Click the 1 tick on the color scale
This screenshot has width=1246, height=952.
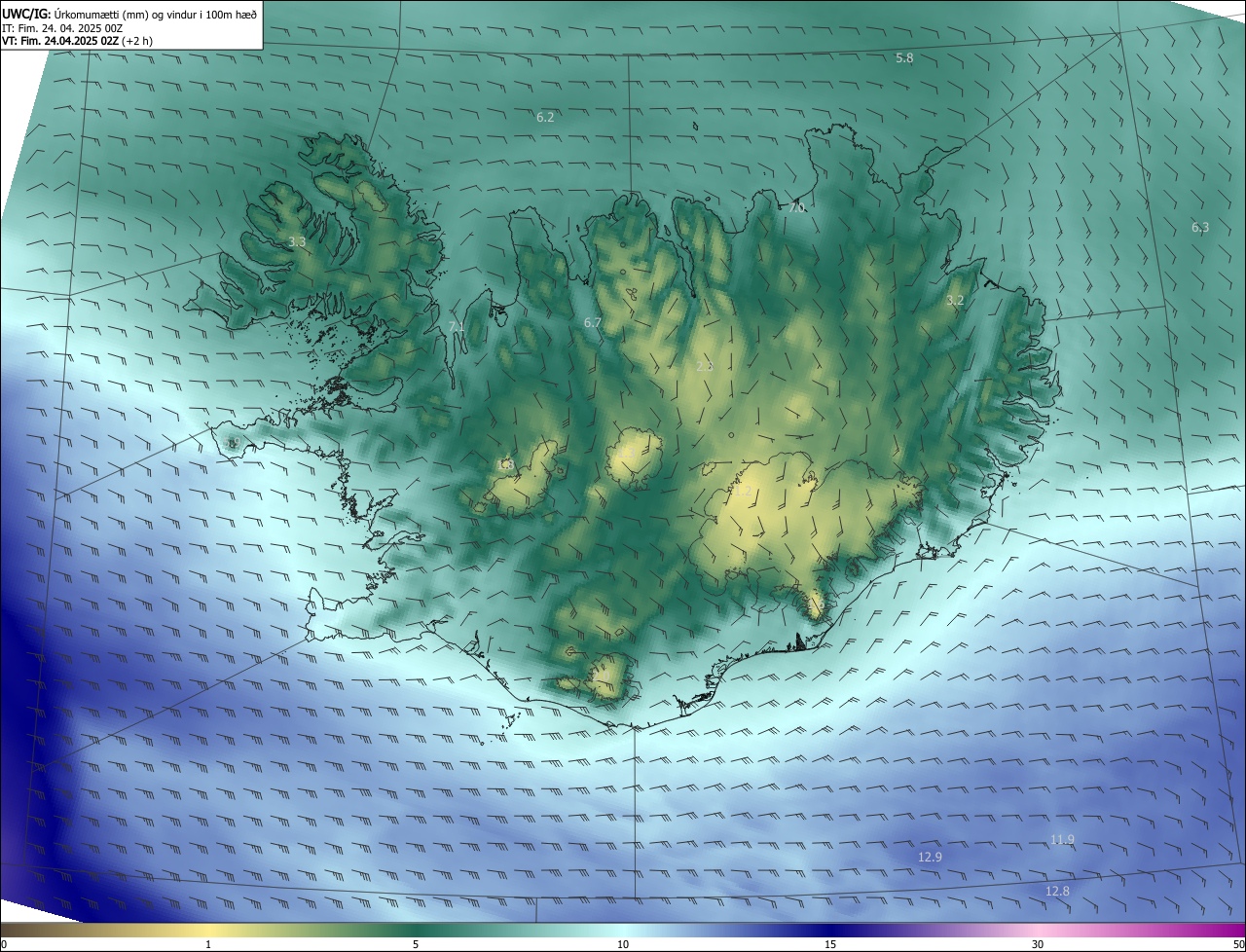[208, 944]
